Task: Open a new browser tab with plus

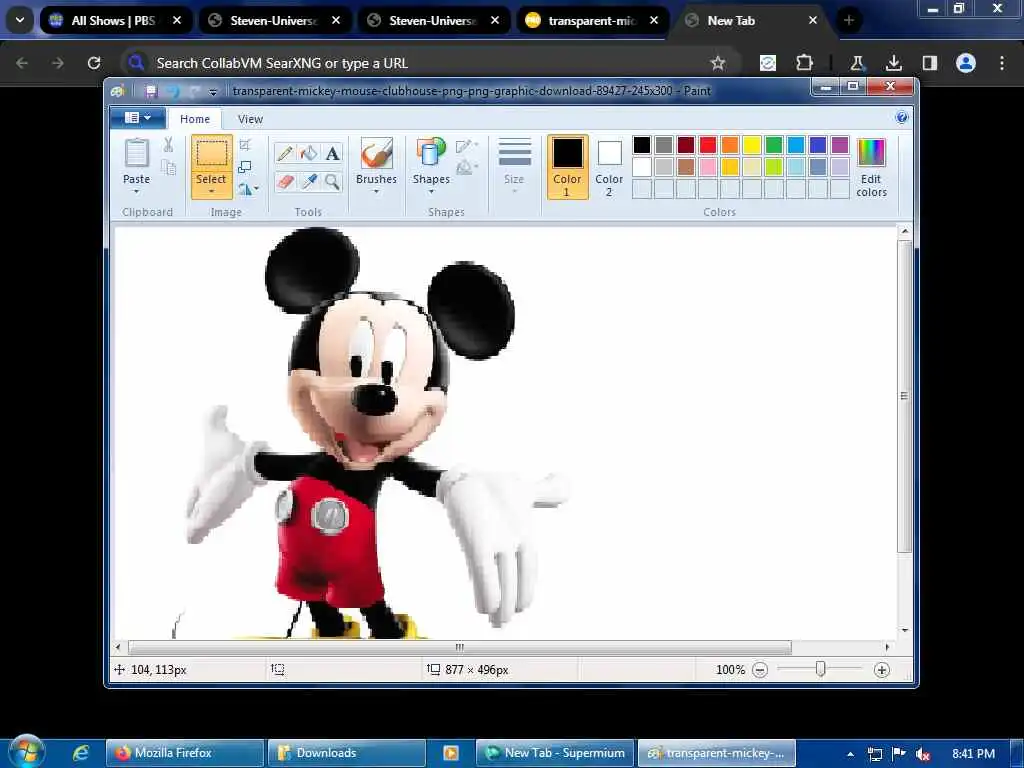Action: [848, 20]
